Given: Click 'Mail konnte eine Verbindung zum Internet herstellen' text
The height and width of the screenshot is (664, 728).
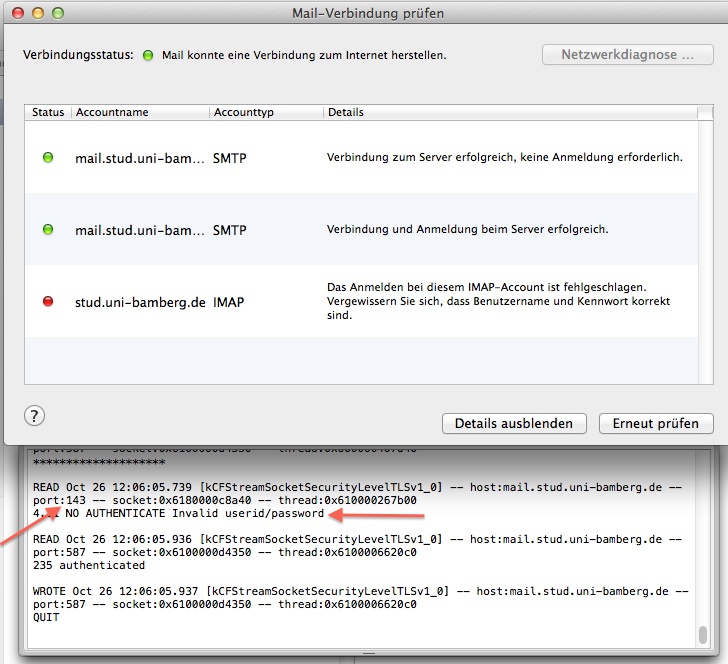Looking at the screenshot, I should pos(304,55).
